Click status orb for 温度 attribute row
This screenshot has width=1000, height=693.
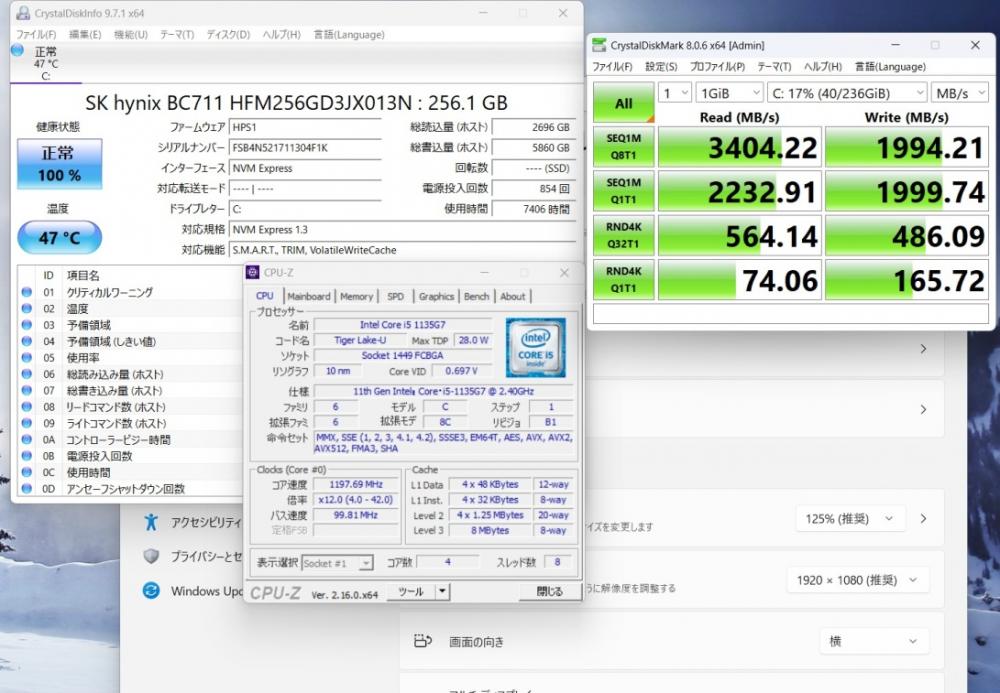(x=26, y=309)
